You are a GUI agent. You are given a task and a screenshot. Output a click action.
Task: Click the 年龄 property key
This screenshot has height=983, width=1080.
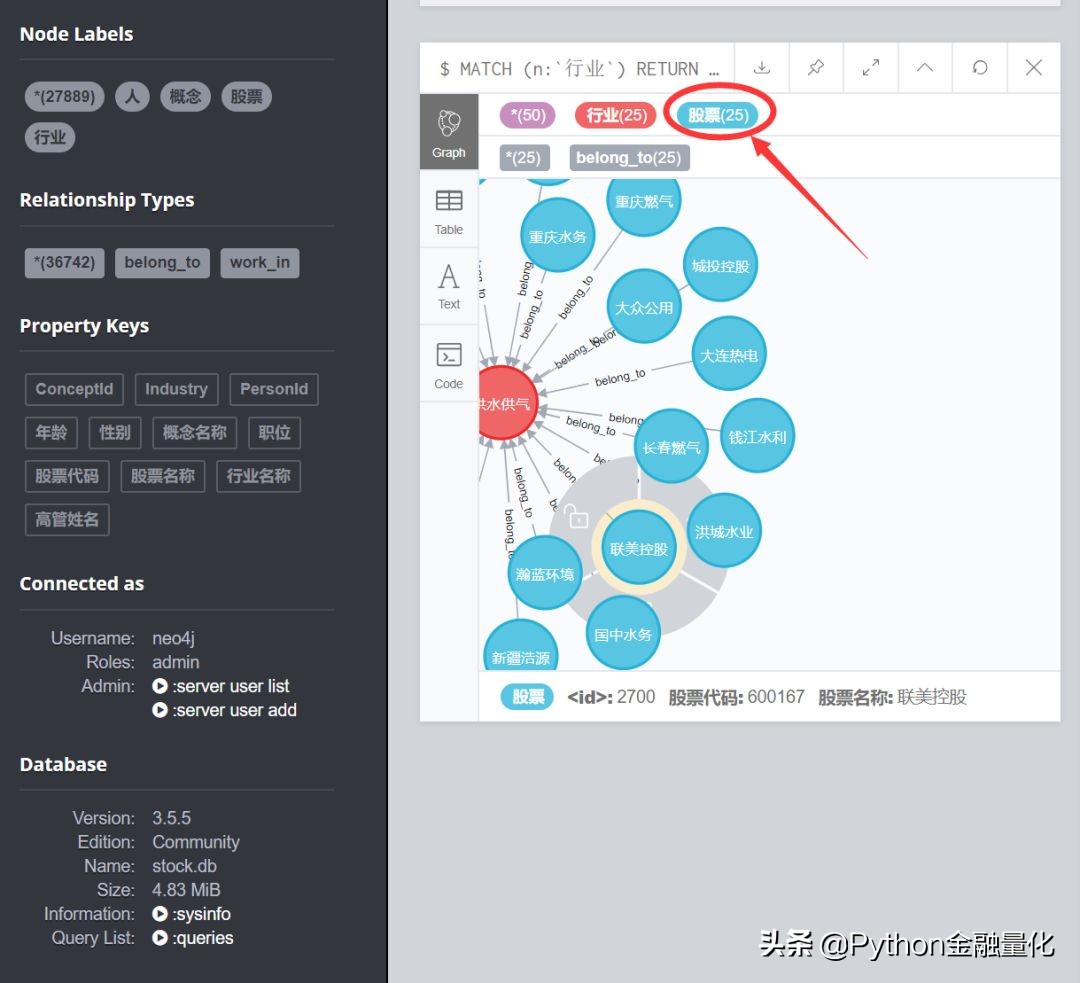coord(52,433)
